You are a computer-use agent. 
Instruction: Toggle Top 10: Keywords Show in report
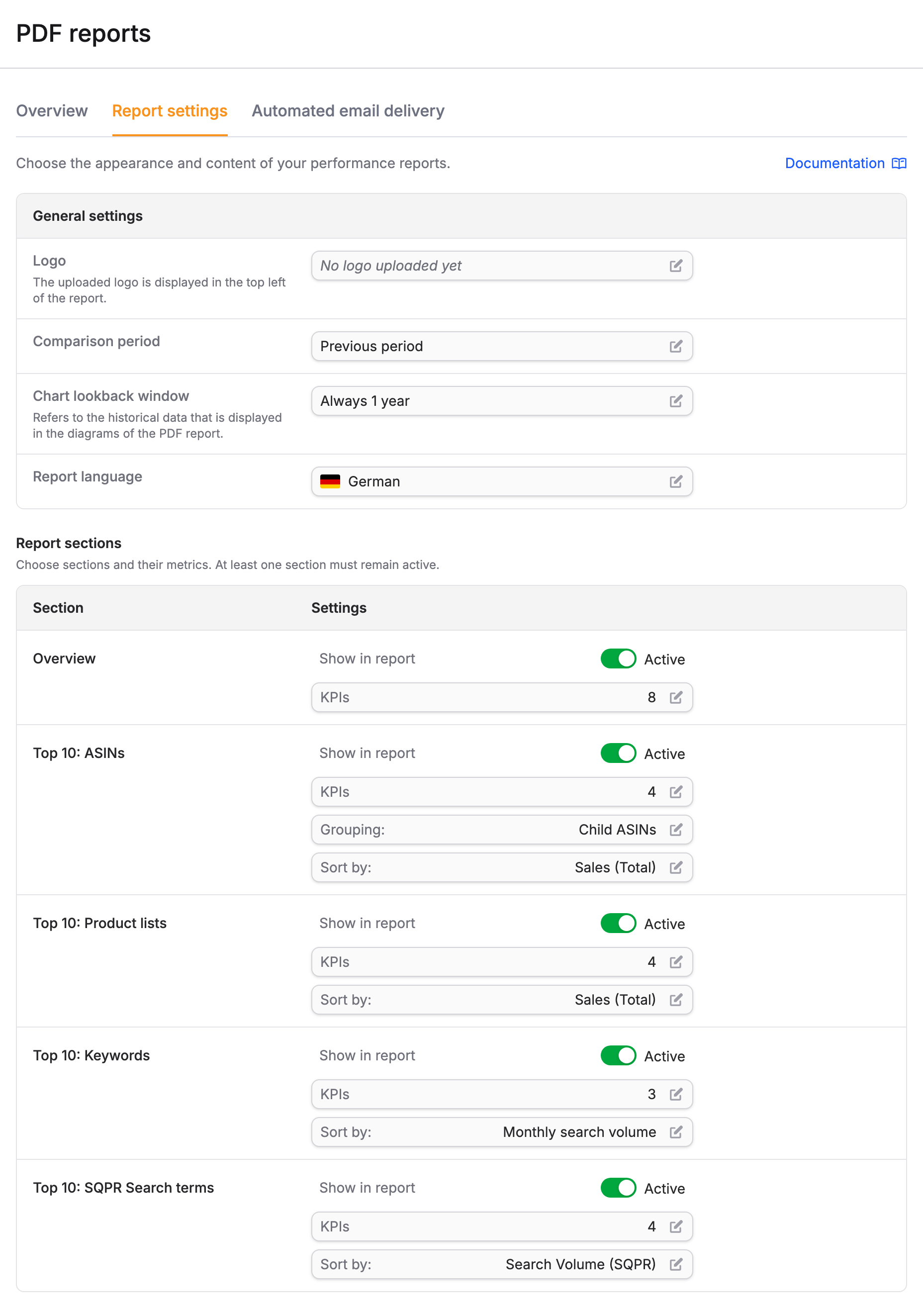click(x=618, y=1056)
